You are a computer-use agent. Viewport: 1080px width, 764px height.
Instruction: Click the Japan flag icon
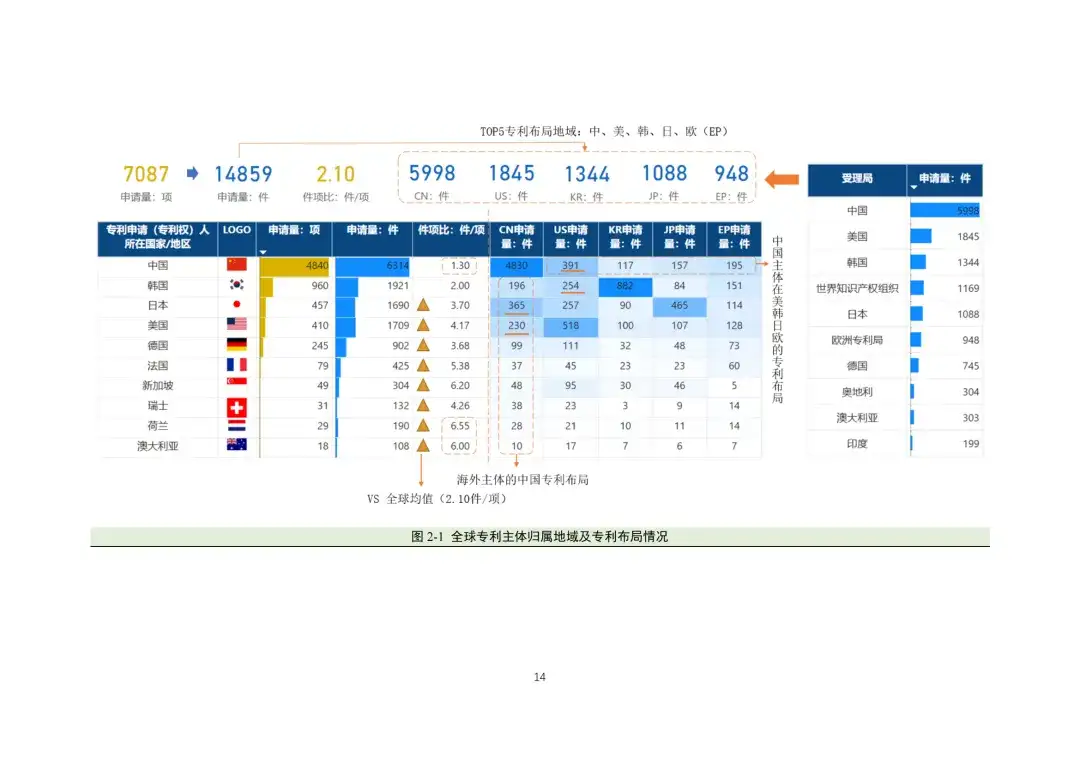(x=236, y=304)
